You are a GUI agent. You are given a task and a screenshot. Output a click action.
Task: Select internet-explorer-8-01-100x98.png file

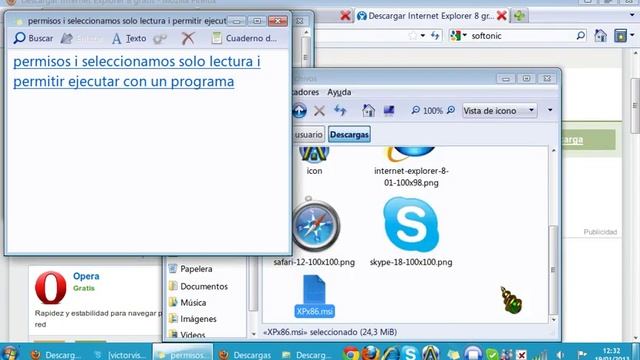click(x=411, y=167)
